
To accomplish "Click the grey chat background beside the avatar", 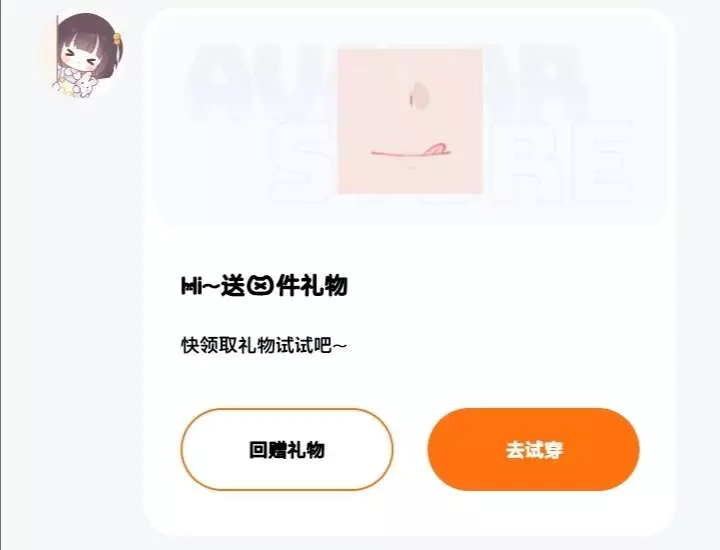I will tap(69, 275).
